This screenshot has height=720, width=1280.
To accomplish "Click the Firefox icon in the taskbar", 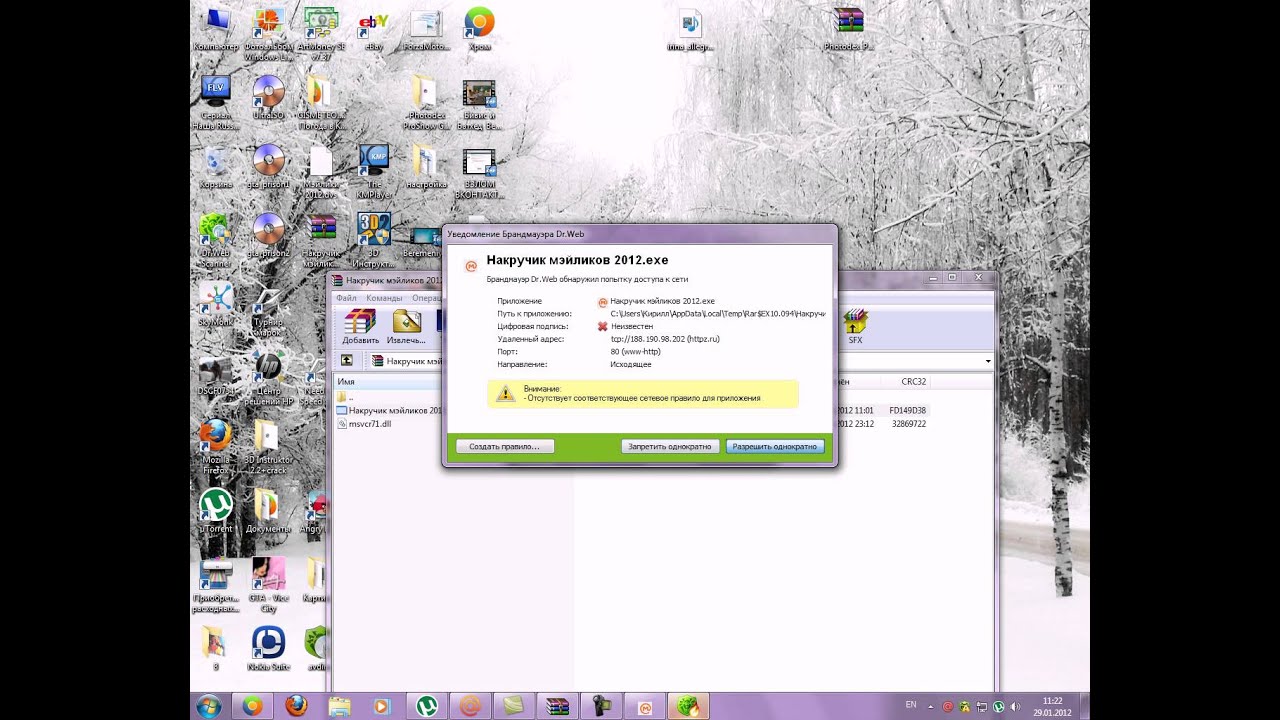I will coord(296,706).
